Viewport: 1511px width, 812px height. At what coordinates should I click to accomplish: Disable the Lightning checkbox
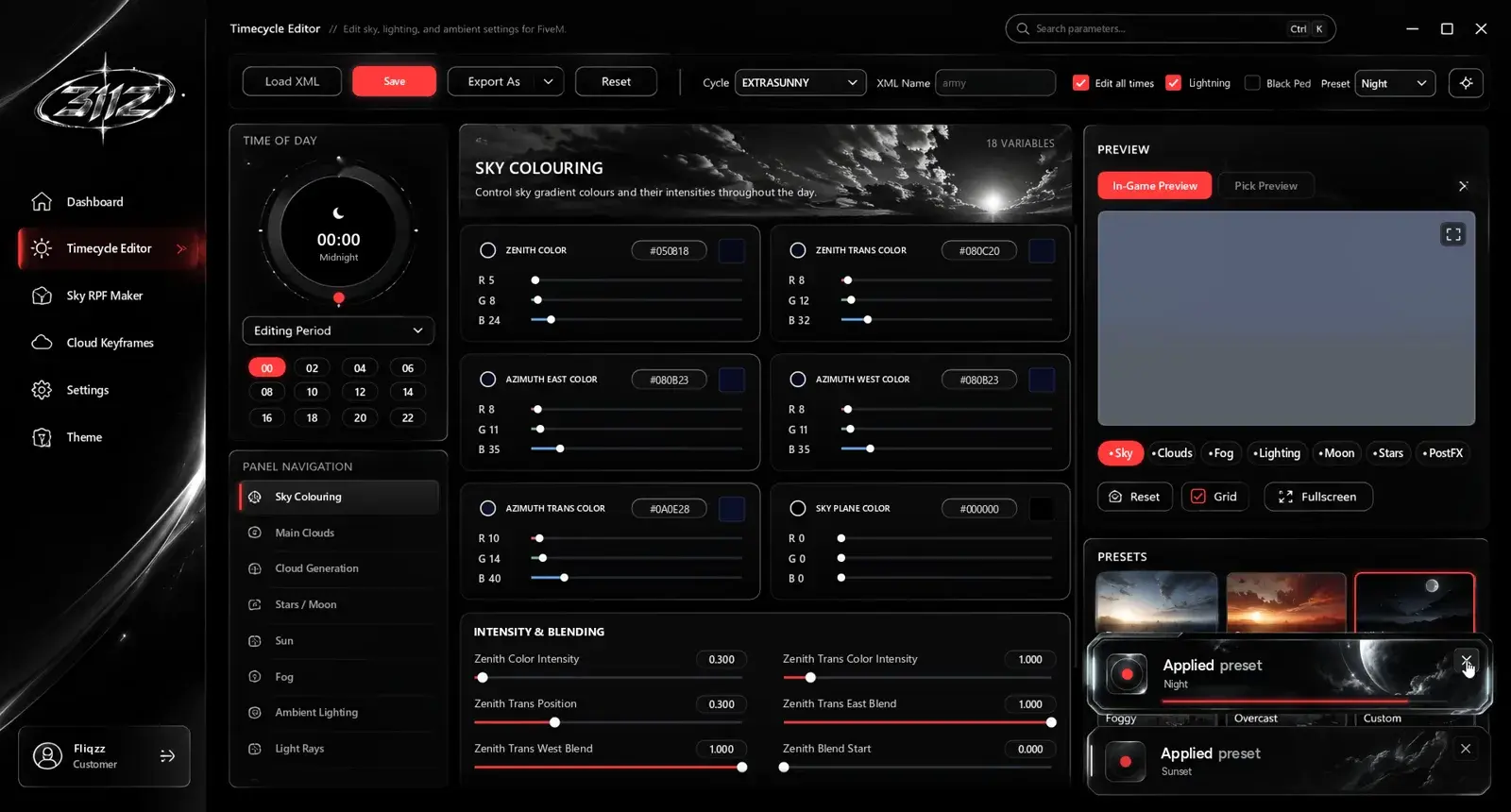click(x=1174, y=83)
